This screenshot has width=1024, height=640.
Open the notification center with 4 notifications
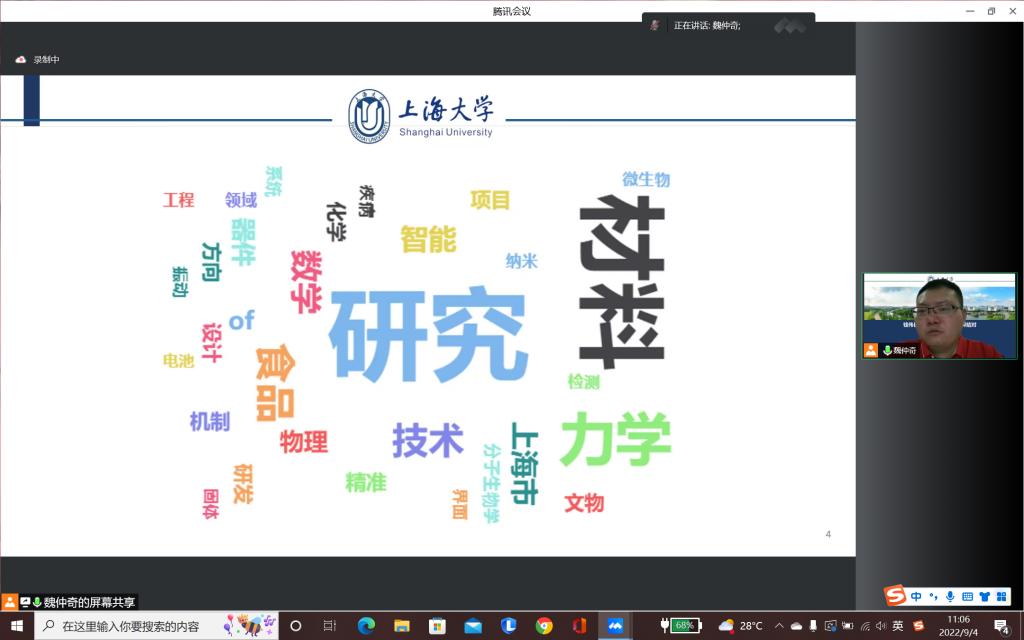[1001, 626]
